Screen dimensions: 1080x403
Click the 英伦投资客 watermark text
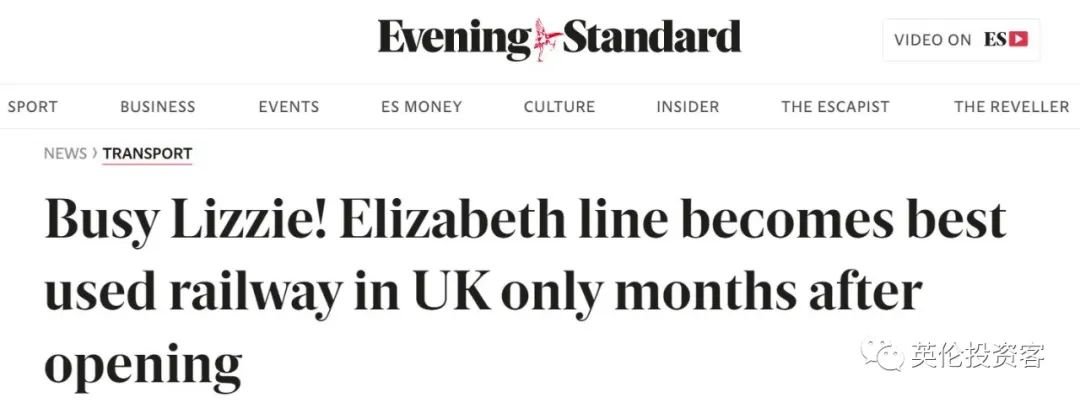(977, 356)
